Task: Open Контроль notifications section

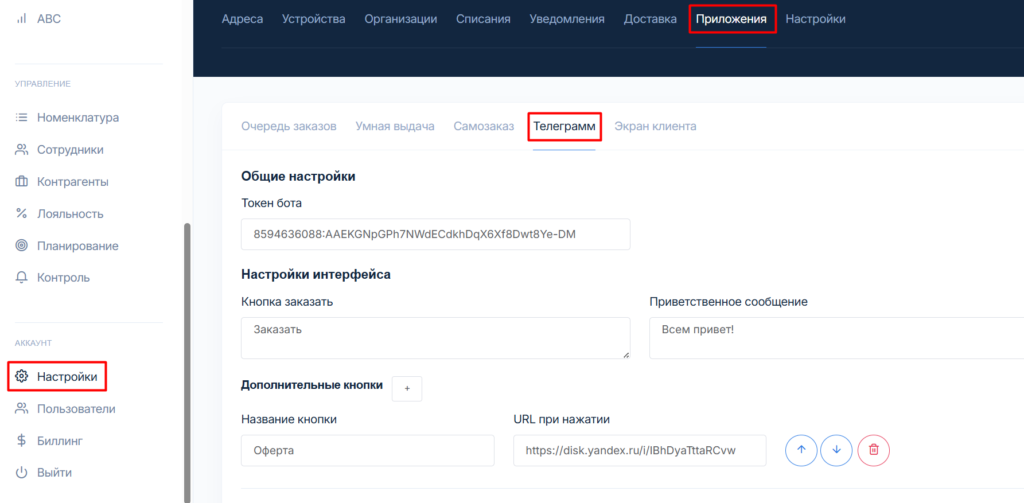Action: click(x=63, y=277)
